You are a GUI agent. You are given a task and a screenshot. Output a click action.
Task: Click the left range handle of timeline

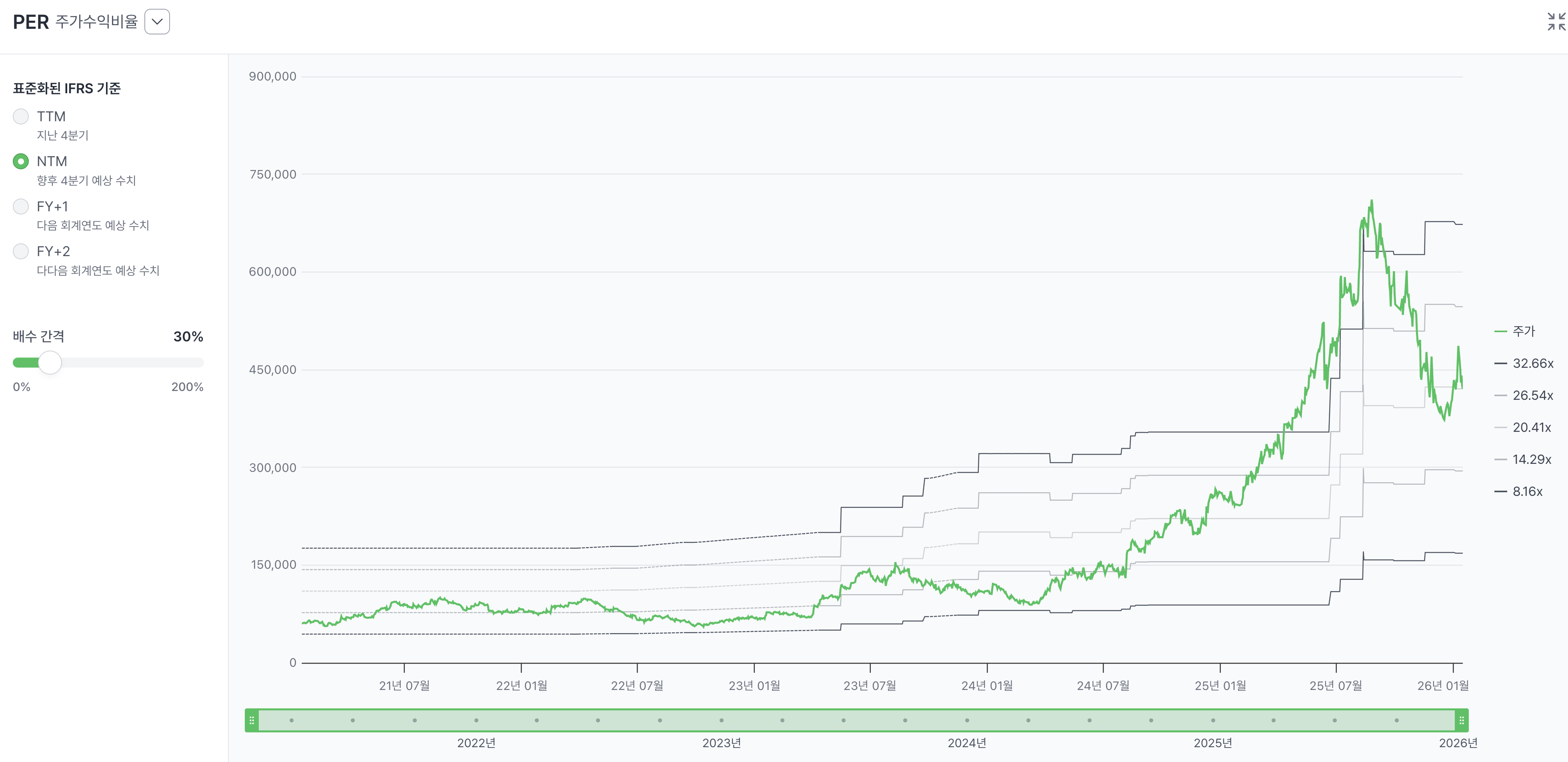(252, 721)
